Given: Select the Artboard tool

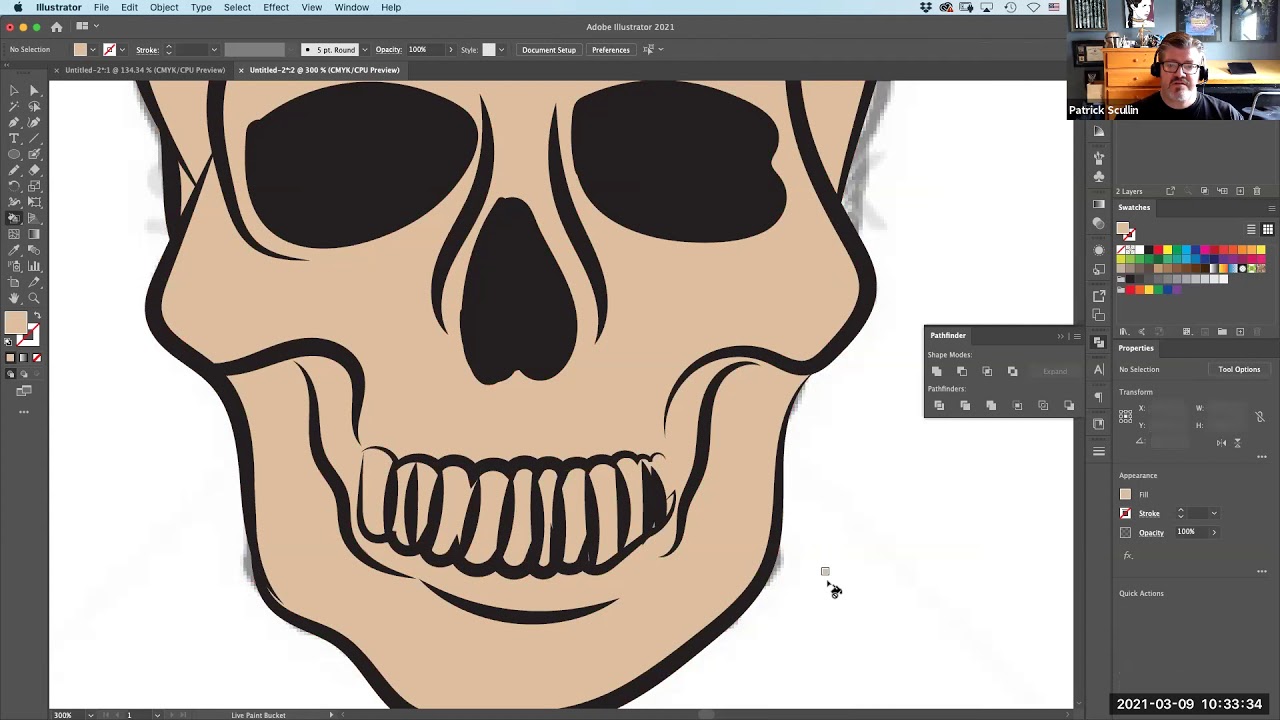Looking at the screenshot, I should 14,282.
